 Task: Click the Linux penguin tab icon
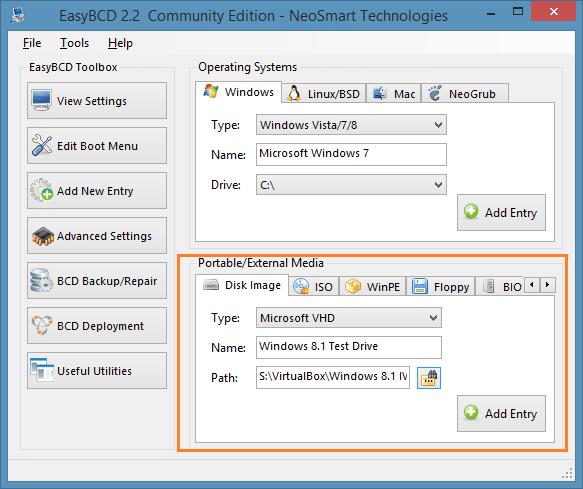coord(294,93)
